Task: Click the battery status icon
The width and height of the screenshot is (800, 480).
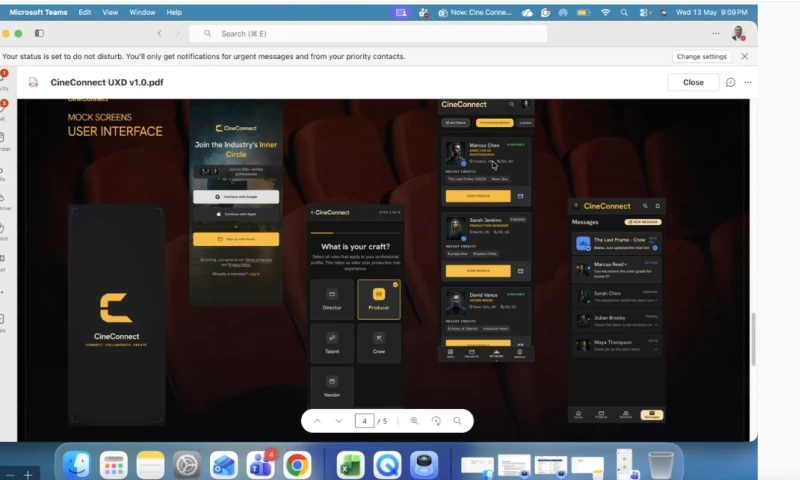Action: (x=583, y=12)
